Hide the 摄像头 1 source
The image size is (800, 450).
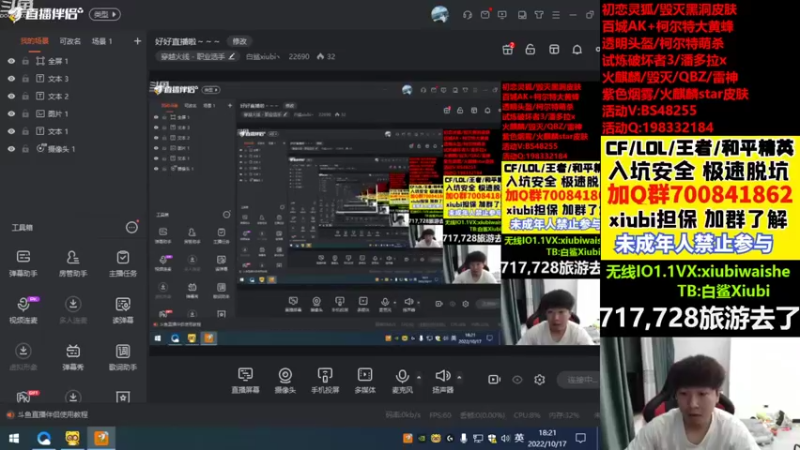point(11,149)
